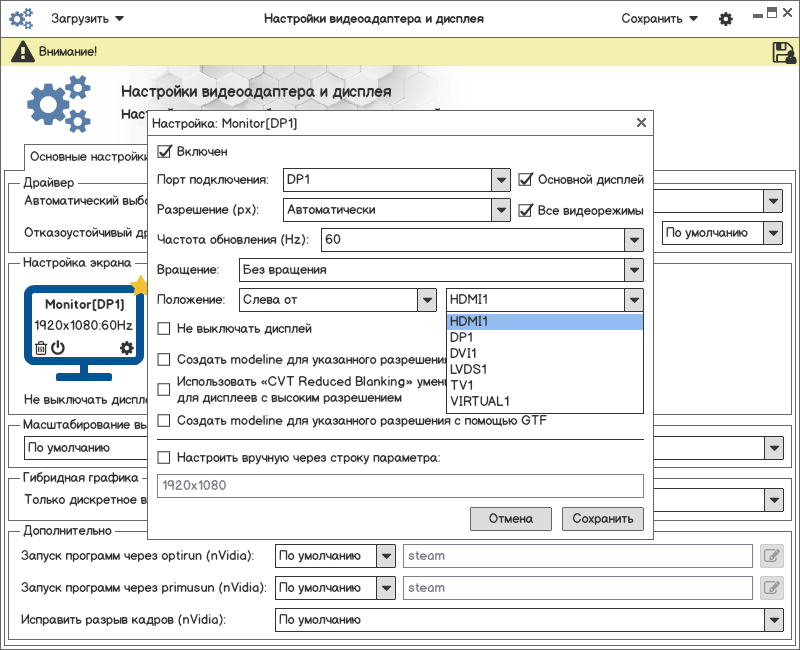Click the trash icon on Monitor[DP1] tile
This screenshot has width=800, height=650.
(41, 348)
